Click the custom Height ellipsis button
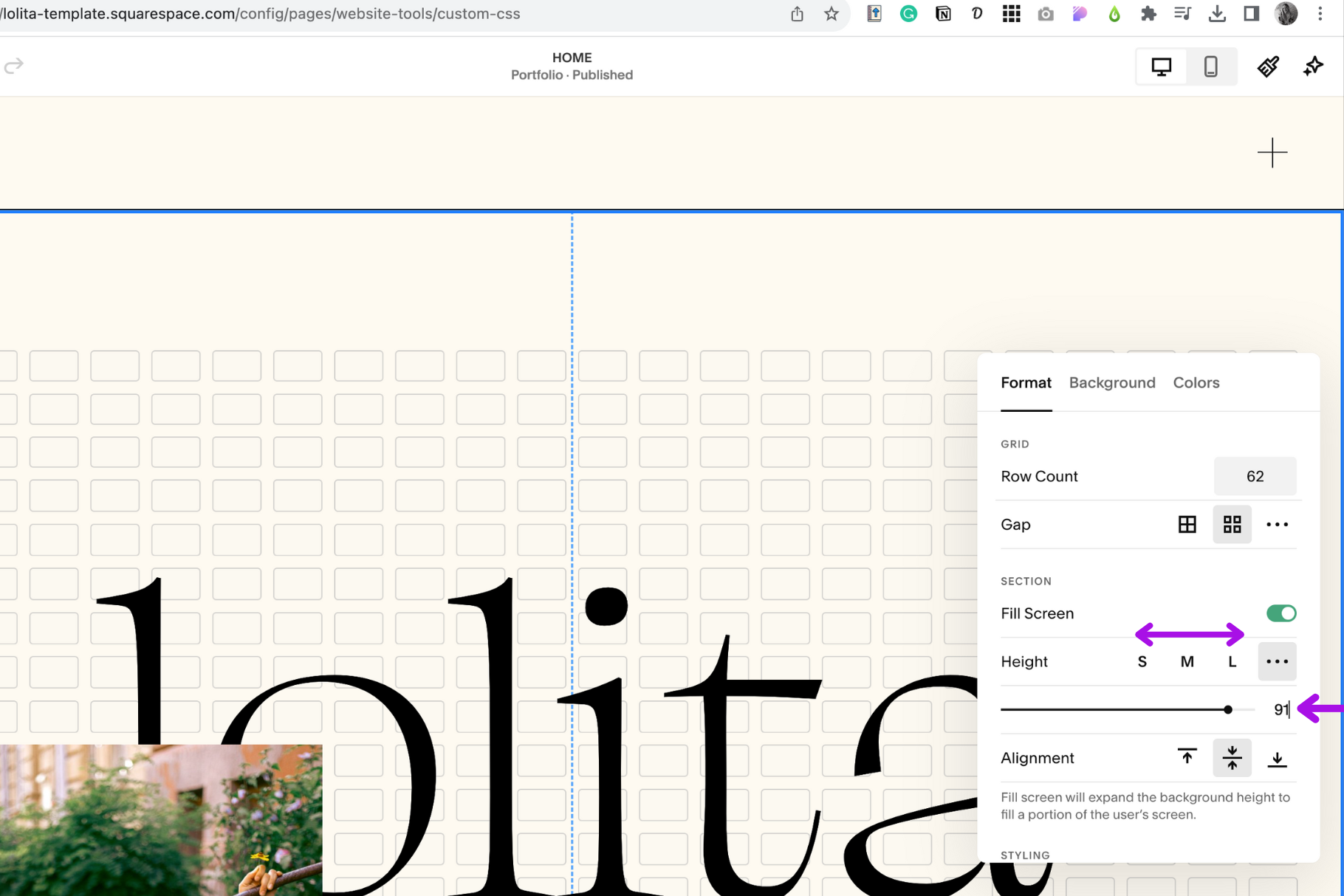 point(1278,662)
